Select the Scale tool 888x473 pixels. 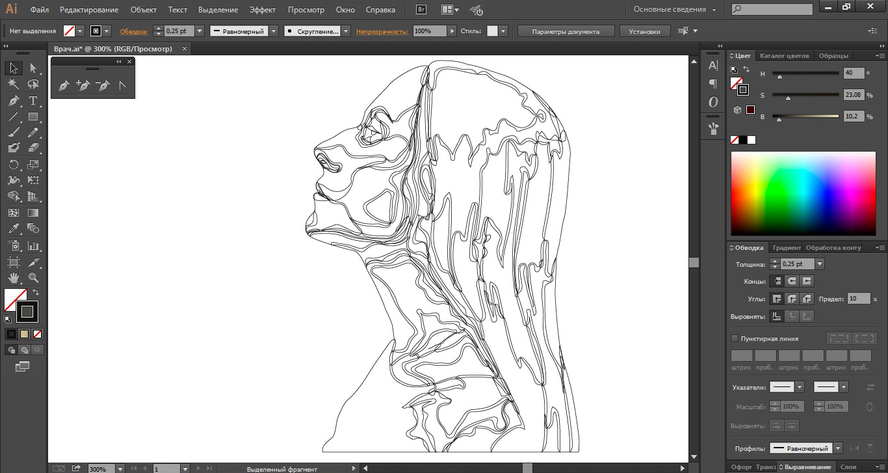33,165
